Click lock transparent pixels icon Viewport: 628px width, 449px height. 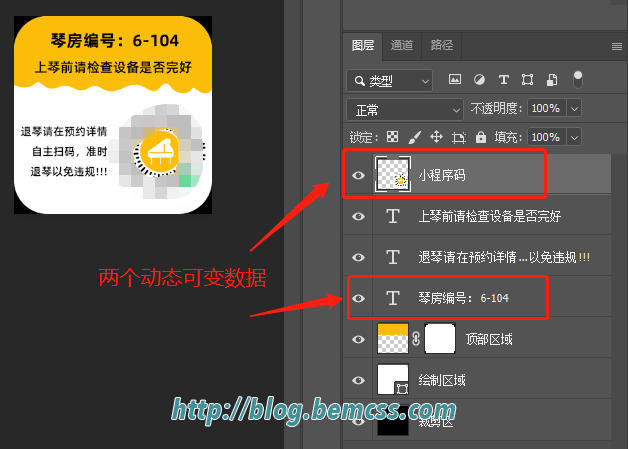pos(393,137)
